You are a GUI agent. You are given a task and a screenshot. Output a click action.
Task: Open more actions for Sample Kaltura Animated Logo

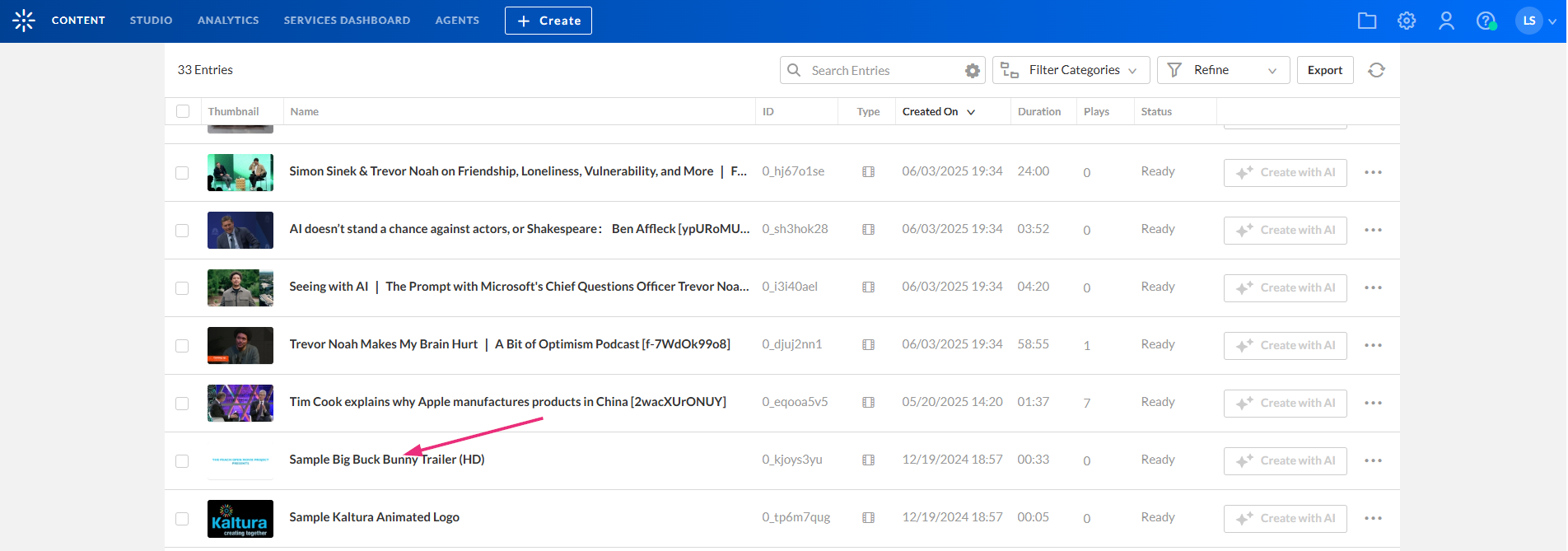(1373, 518)
